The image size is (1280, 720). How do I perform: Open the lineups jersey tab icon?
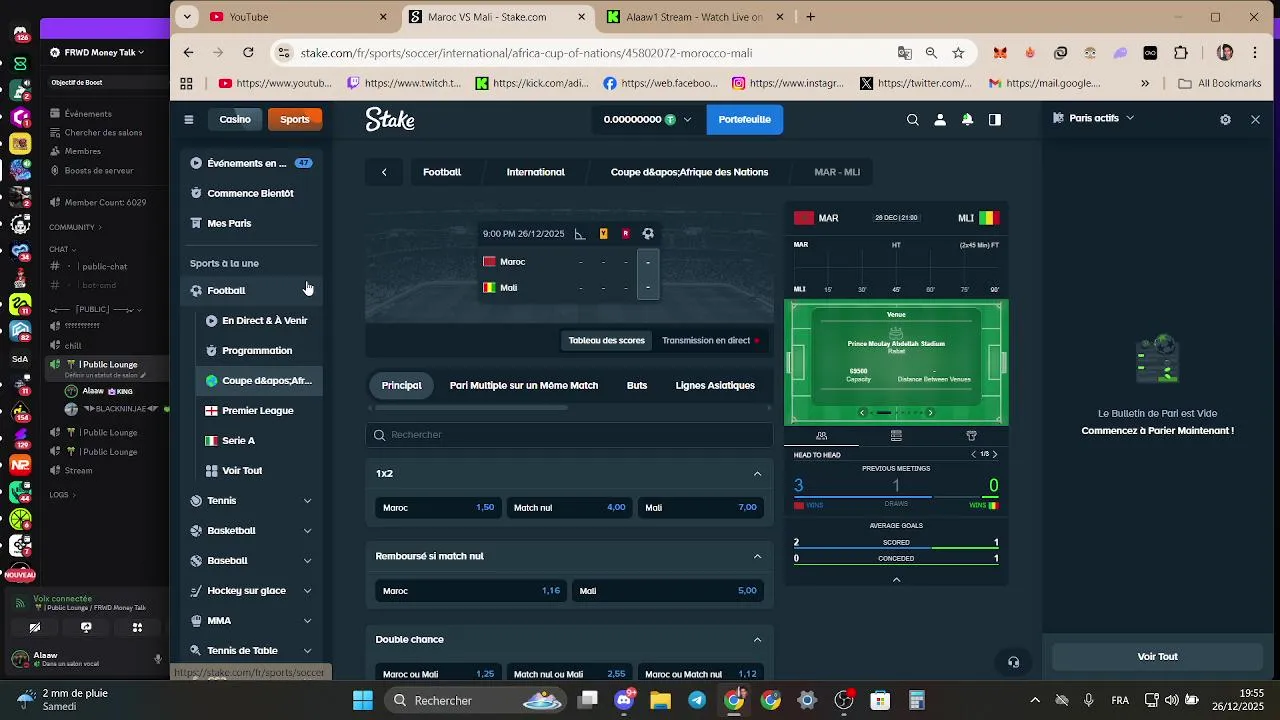point(971,436)
